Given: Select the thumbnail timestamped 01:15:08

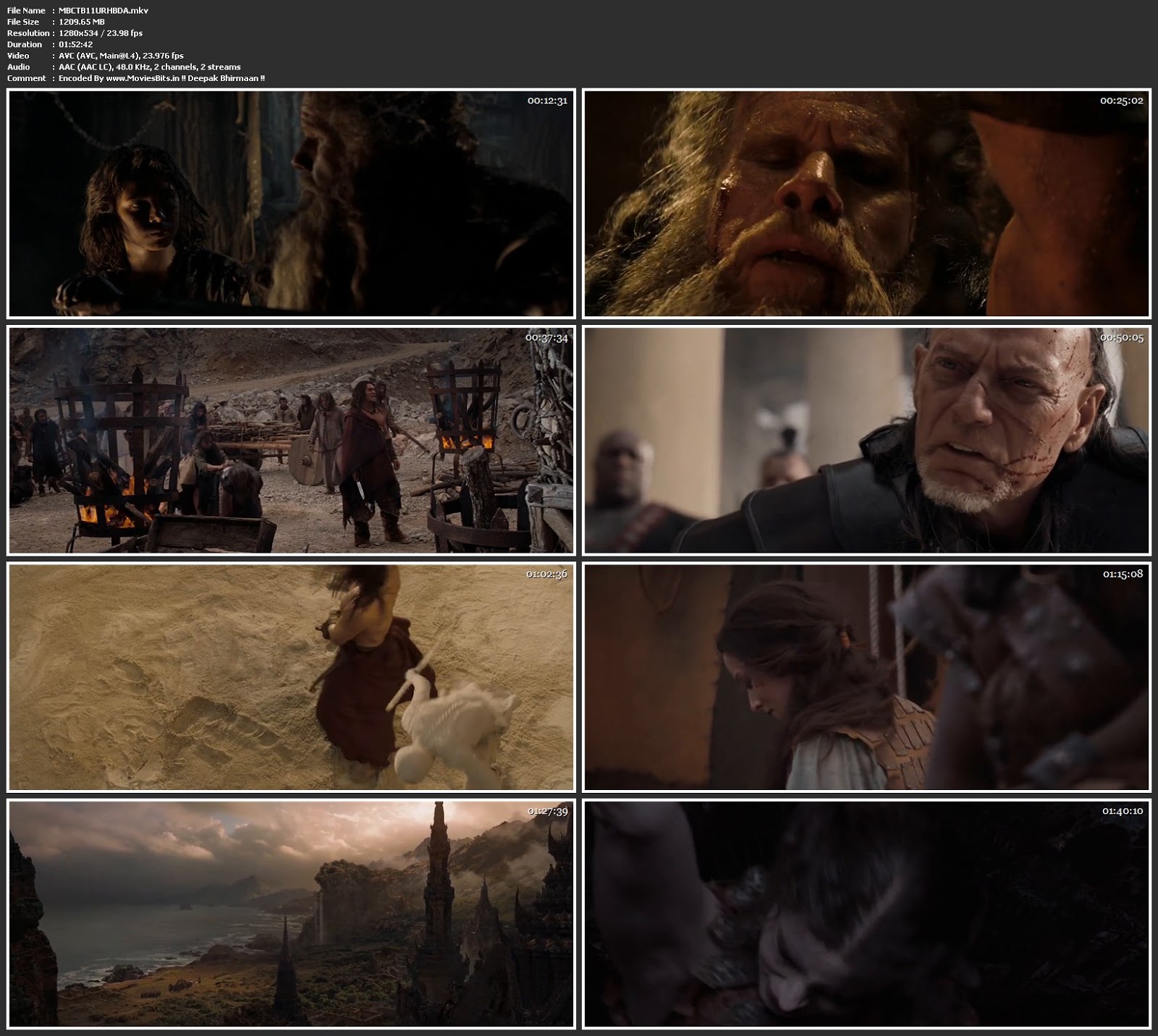Looking at the screenshot, I should (866, 677).
